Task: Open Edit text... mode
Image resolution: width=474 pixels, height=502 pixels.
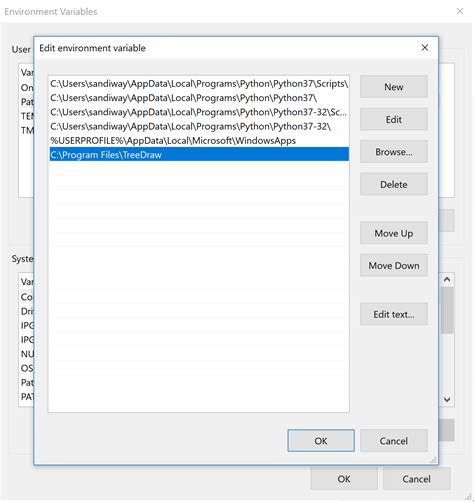Action: (x=394, y=314)
